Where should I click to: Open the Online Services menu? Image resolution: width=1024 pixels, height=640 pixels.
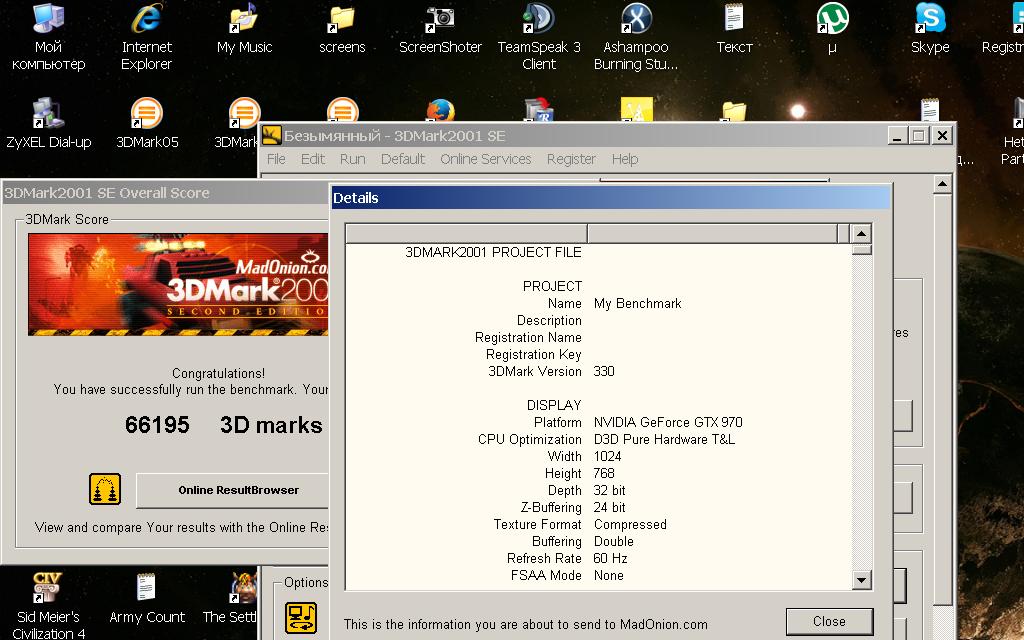click(485, 159)
